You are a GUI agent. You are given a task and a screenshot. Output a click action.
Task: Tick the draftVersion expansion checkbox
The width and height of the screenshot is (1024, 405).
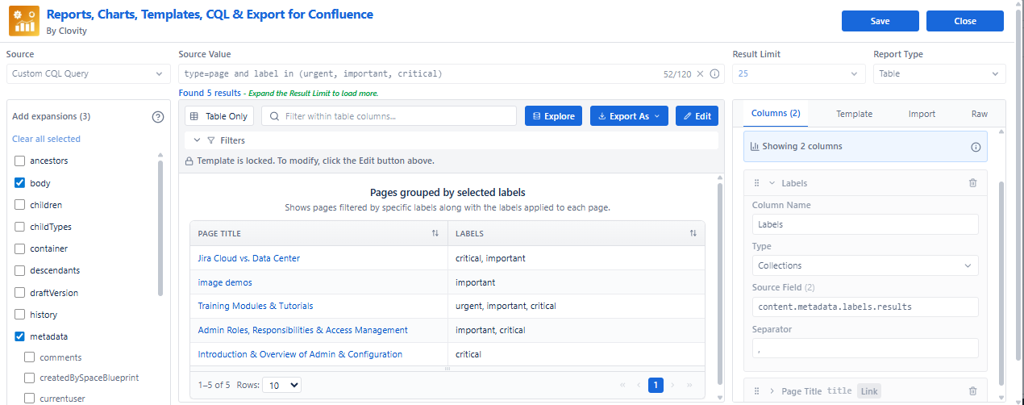[x=20, y=293]
